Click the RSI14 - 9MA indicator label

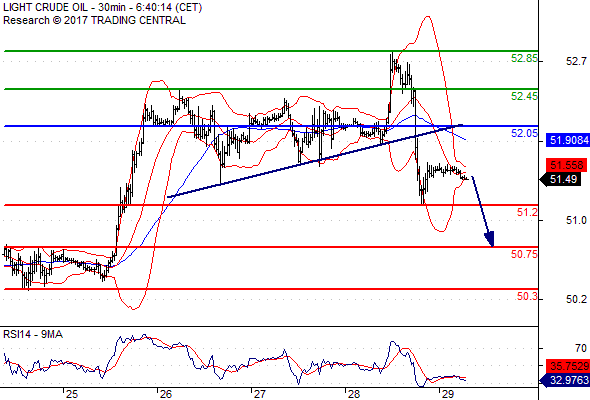pyautogui.click(x=33, y=334)
